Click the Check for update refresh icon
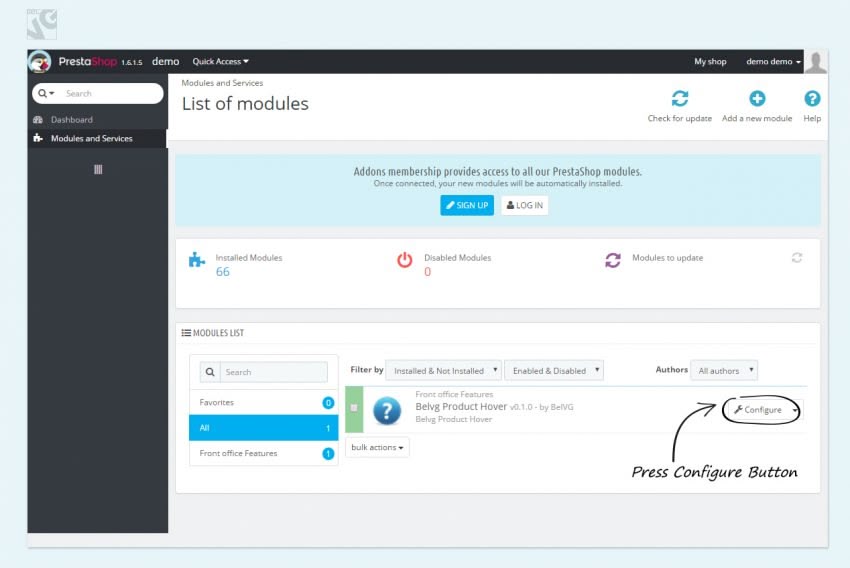850x568 pixels. click(680, 99)
